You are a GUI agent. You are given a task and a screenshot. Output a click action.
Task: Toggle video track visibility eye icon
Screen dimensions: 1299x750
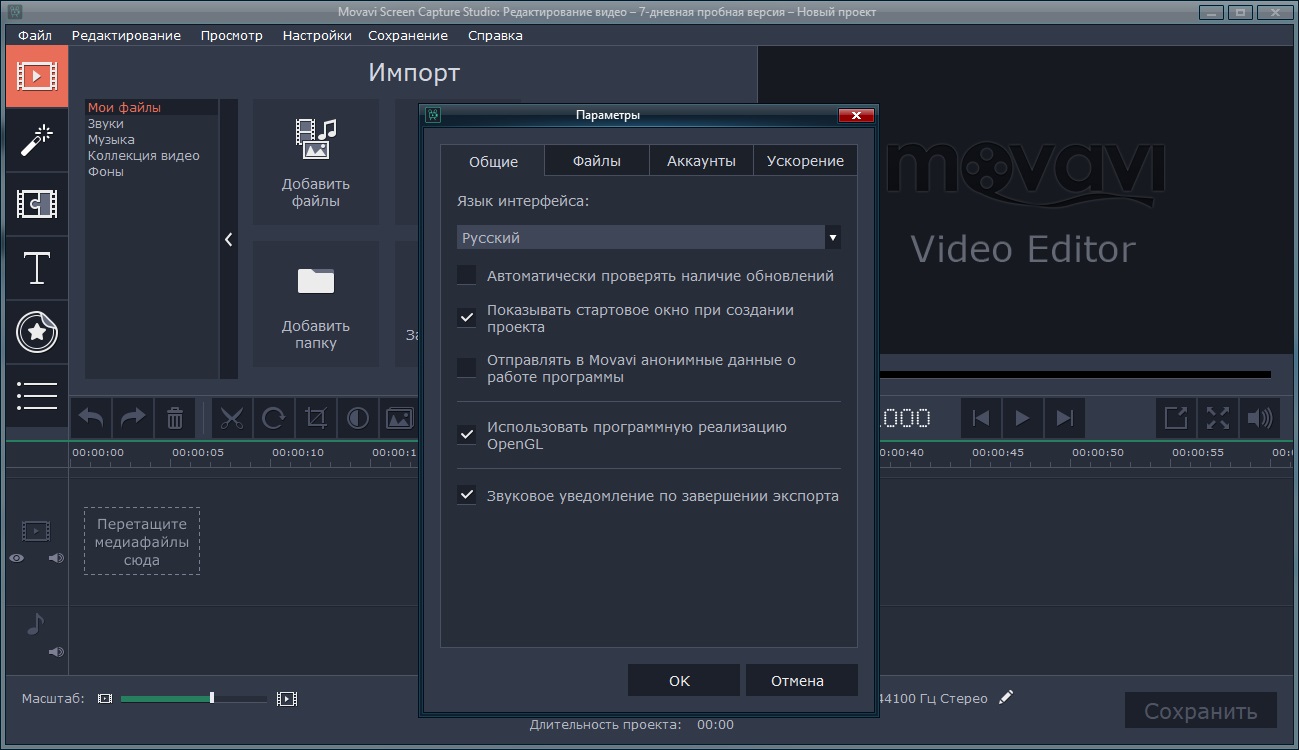click(17, 558)
